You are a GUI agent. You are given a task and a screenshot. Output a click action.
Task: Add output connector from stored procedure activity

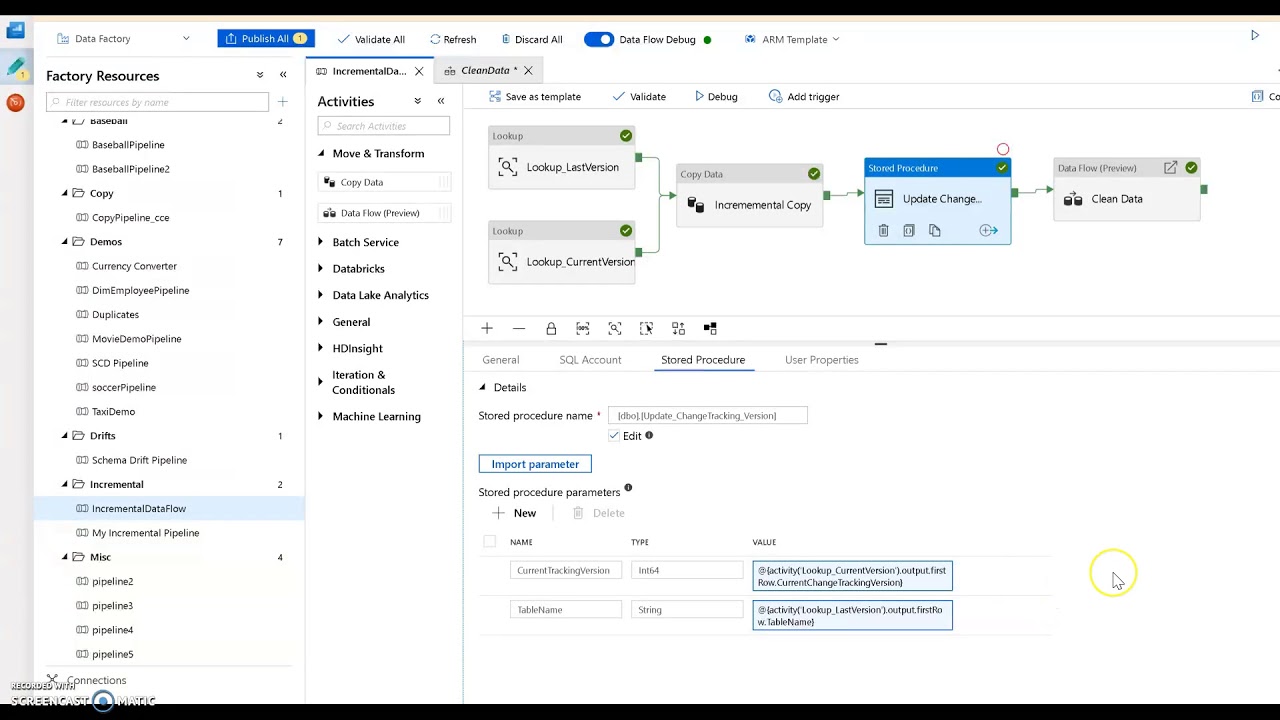[988, 231]
